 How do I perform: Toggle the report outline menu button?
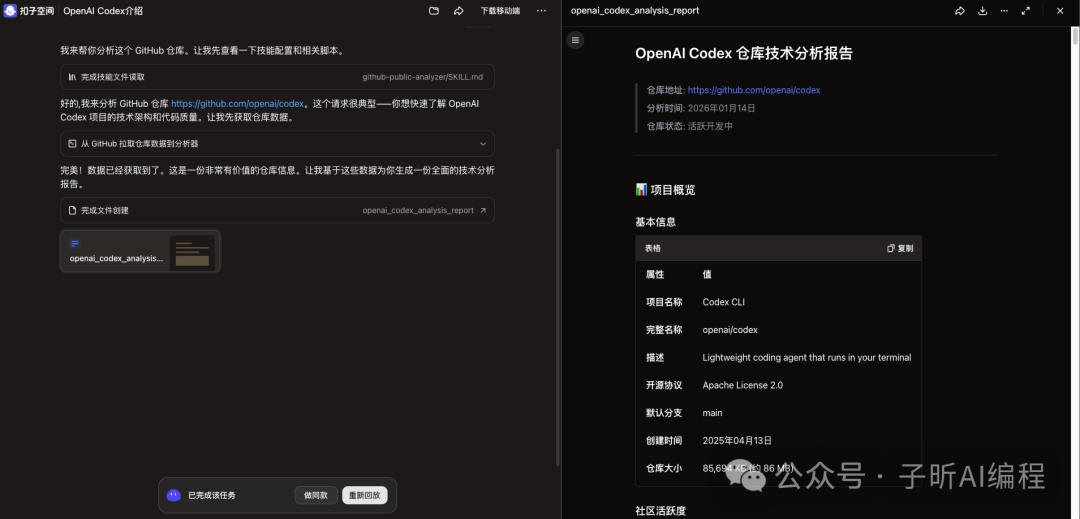[x=575, y=40]
